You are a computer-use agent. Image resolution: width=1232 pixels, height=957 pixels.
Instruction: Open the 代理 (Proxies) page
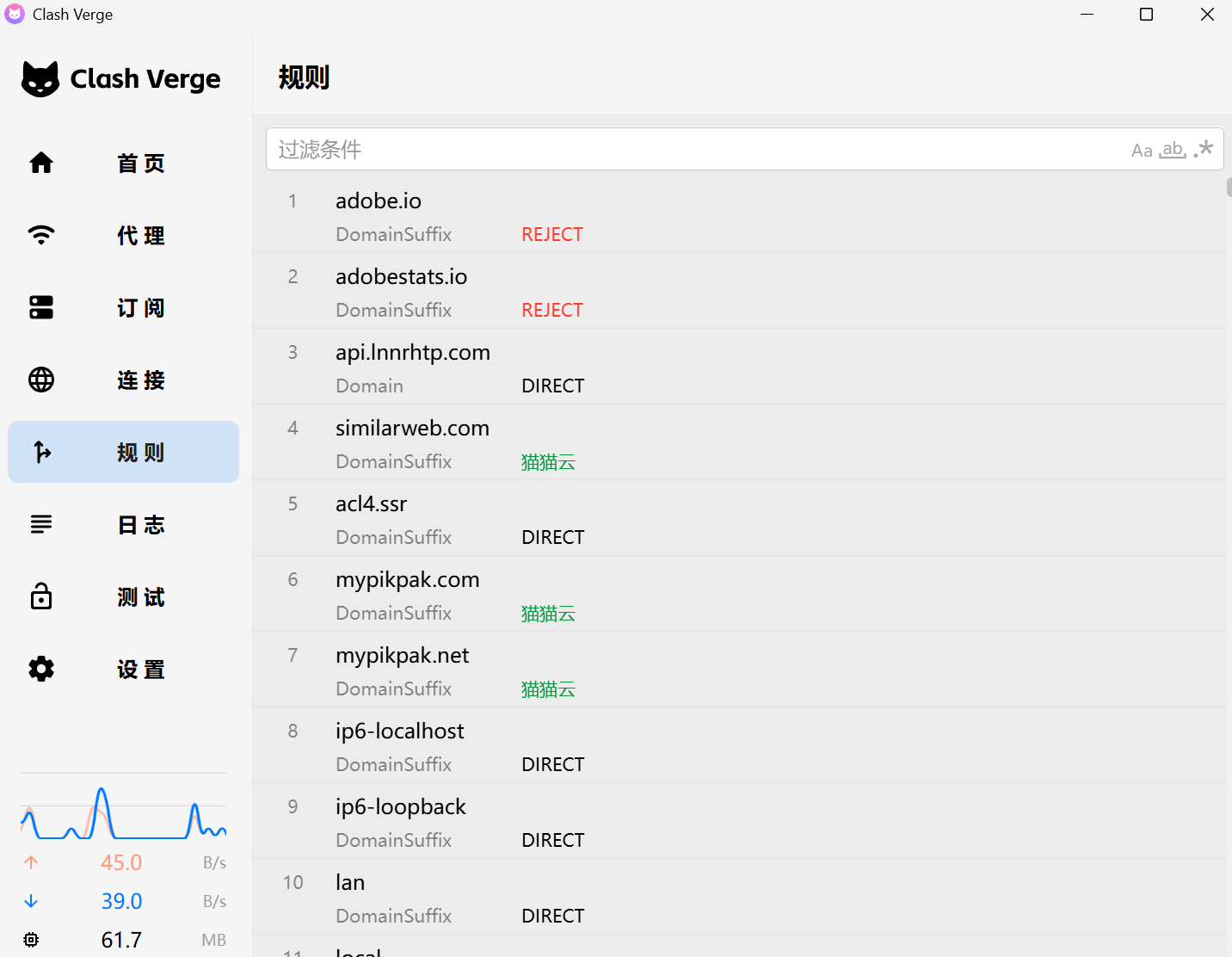tap(141, 235)
